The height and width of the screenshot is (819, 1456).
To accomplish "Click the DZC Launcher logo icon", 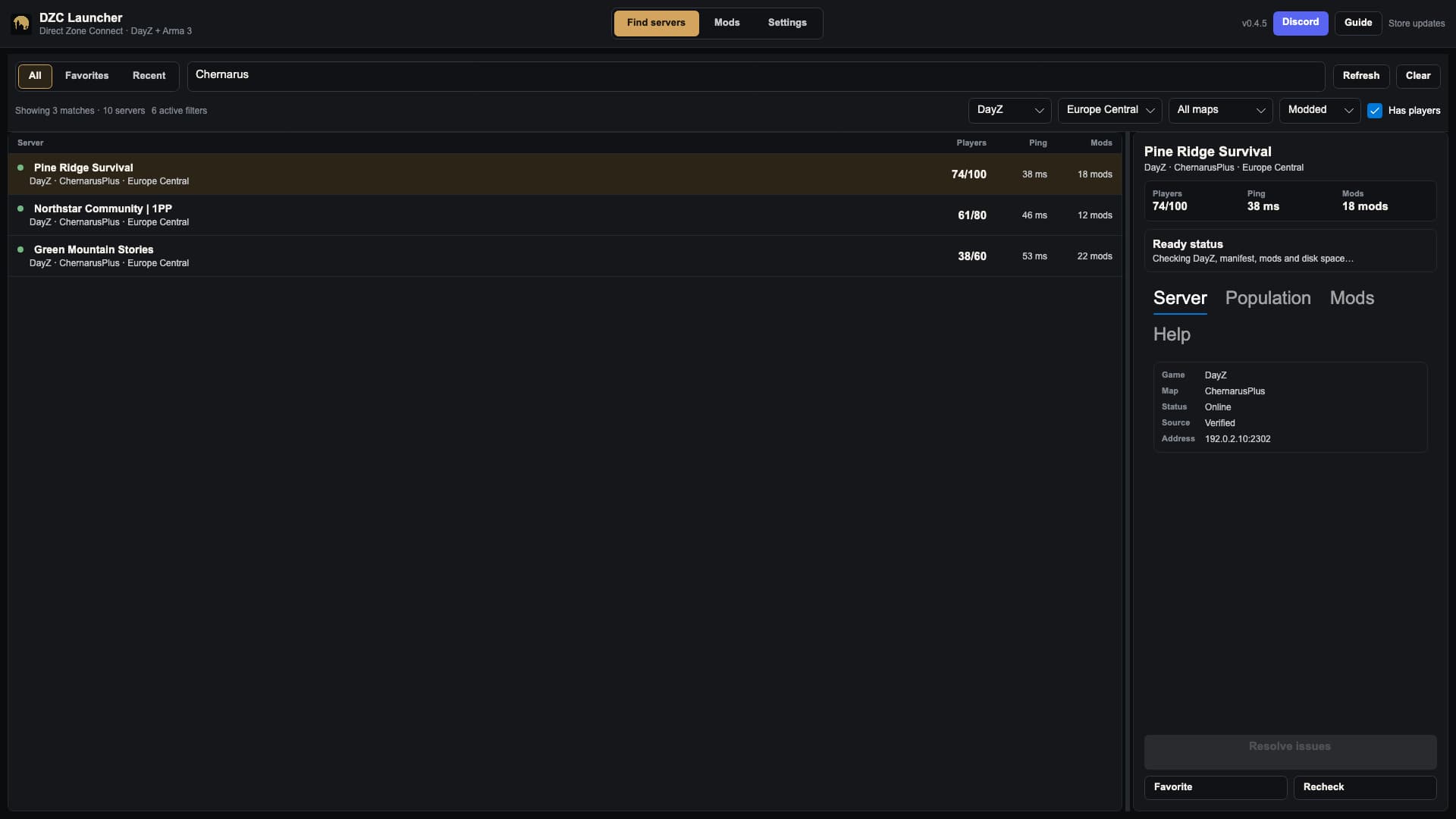I will tap(21, 24).
